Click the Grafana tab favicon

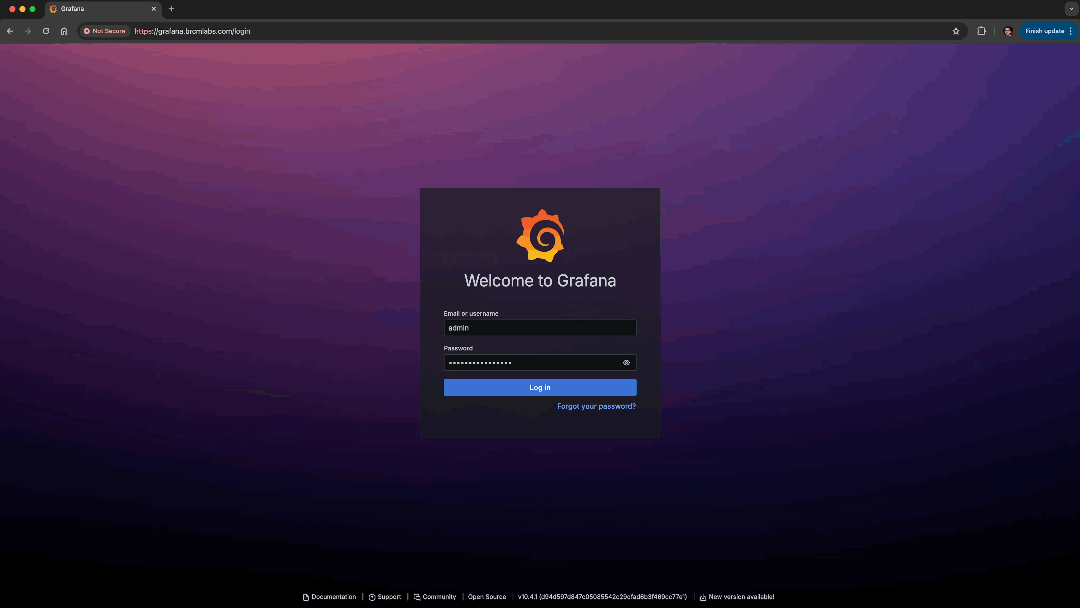pos(54,9)
